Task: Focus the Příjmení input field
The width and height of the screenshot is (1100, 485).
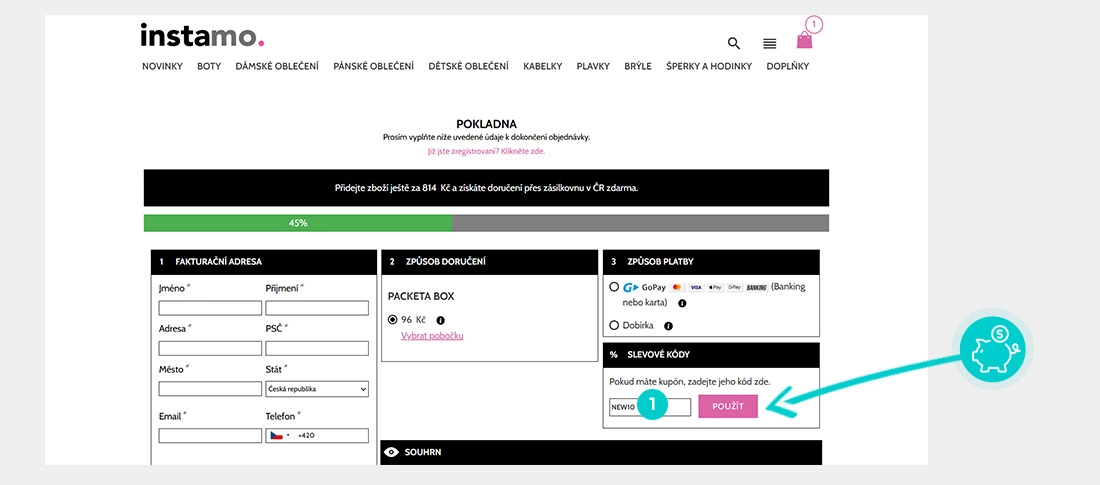Action: (x=317, y=308)
